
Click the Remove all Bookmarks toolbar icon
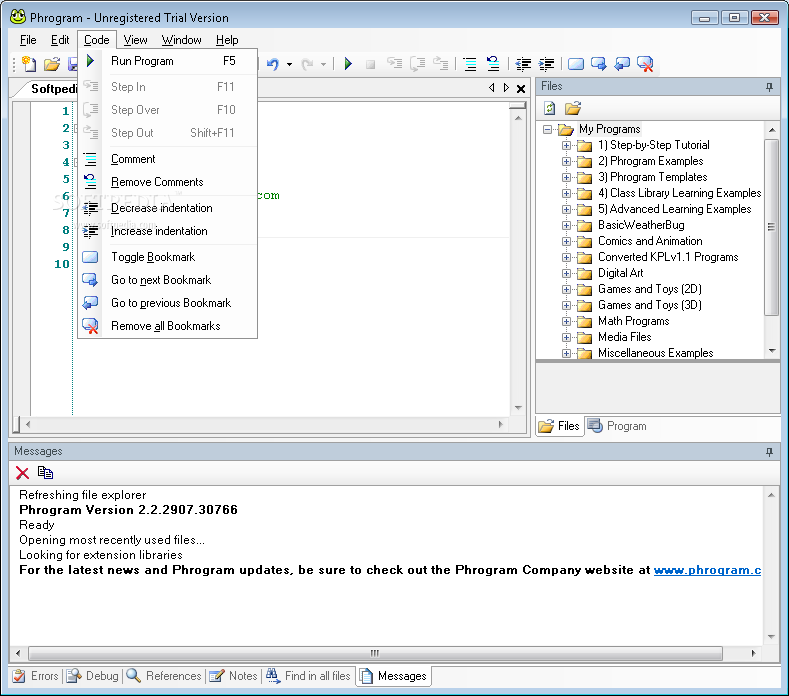[x=645, y=64]
